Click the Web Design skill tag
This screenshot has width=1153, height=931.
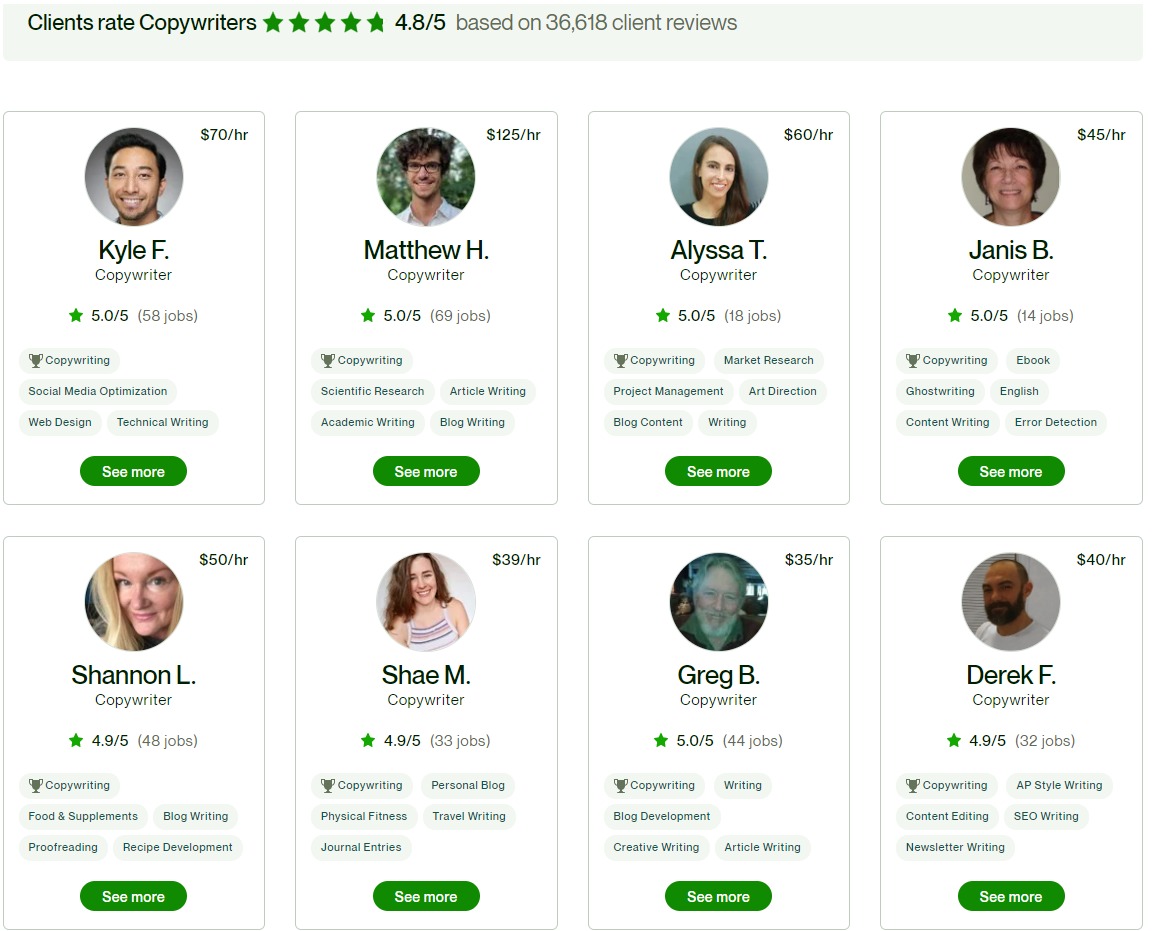tap(60, 422)
